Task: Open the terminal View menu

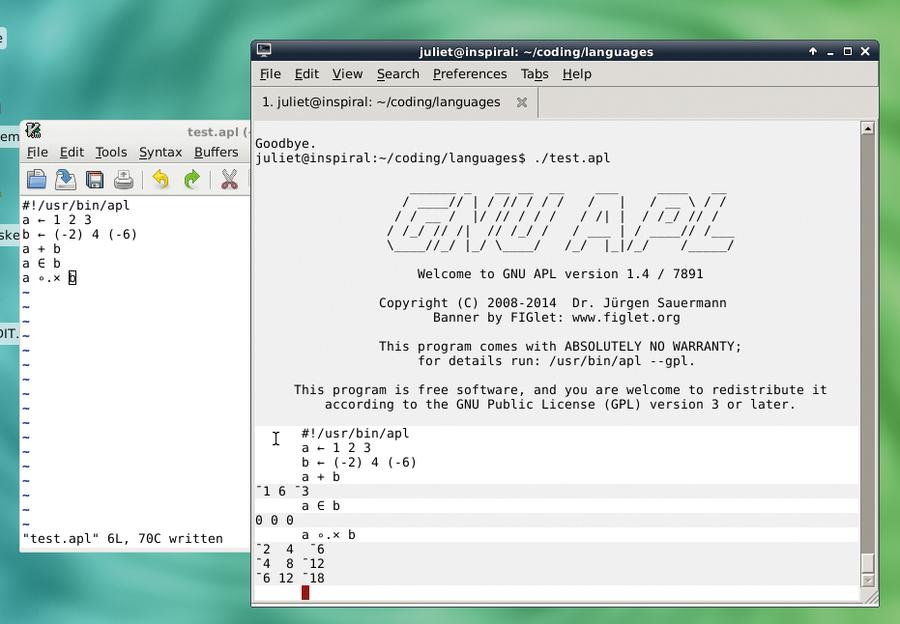Action: tap(347, 74)
